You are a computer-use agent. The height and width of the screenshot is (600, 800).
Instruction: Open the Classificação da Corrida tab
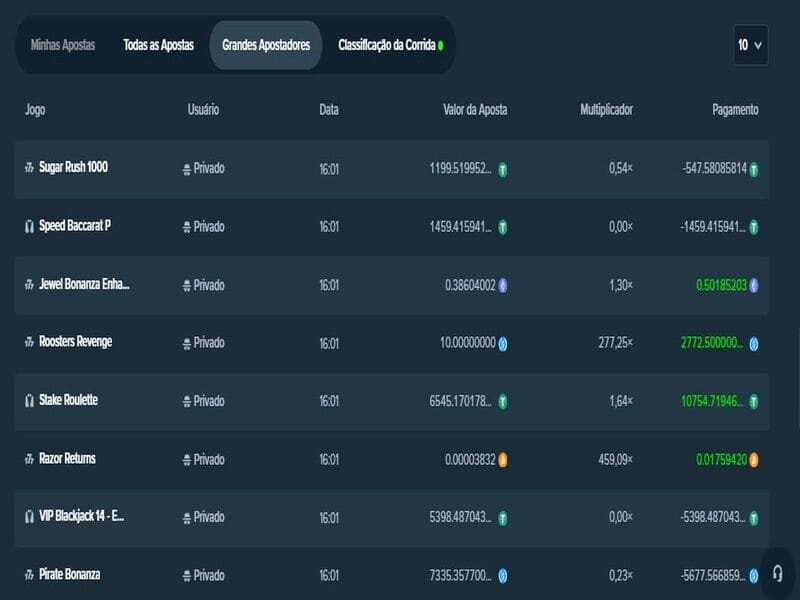coord(390,45)
